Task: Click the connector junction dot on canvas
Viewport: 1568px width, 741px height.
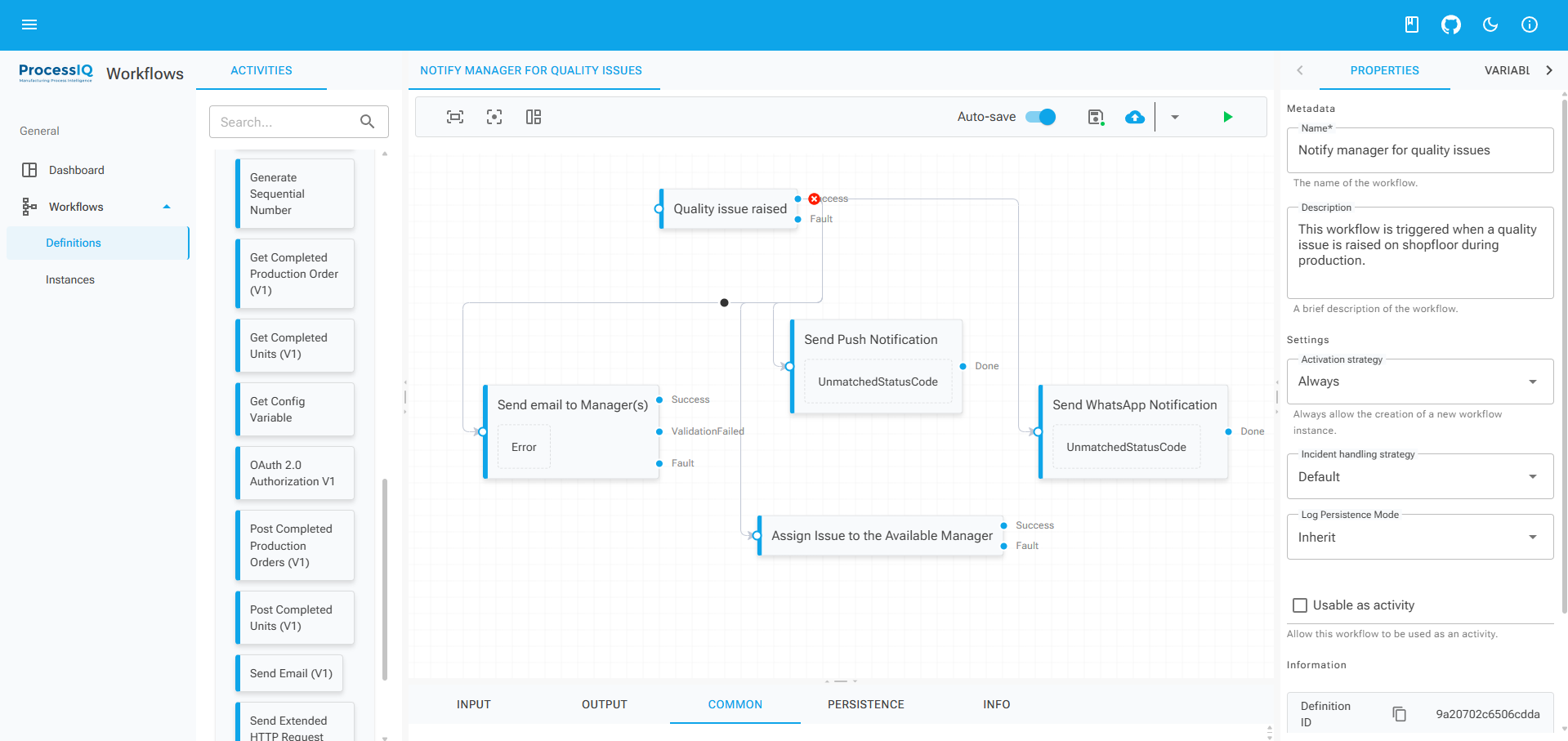Action: click(724, 303)
